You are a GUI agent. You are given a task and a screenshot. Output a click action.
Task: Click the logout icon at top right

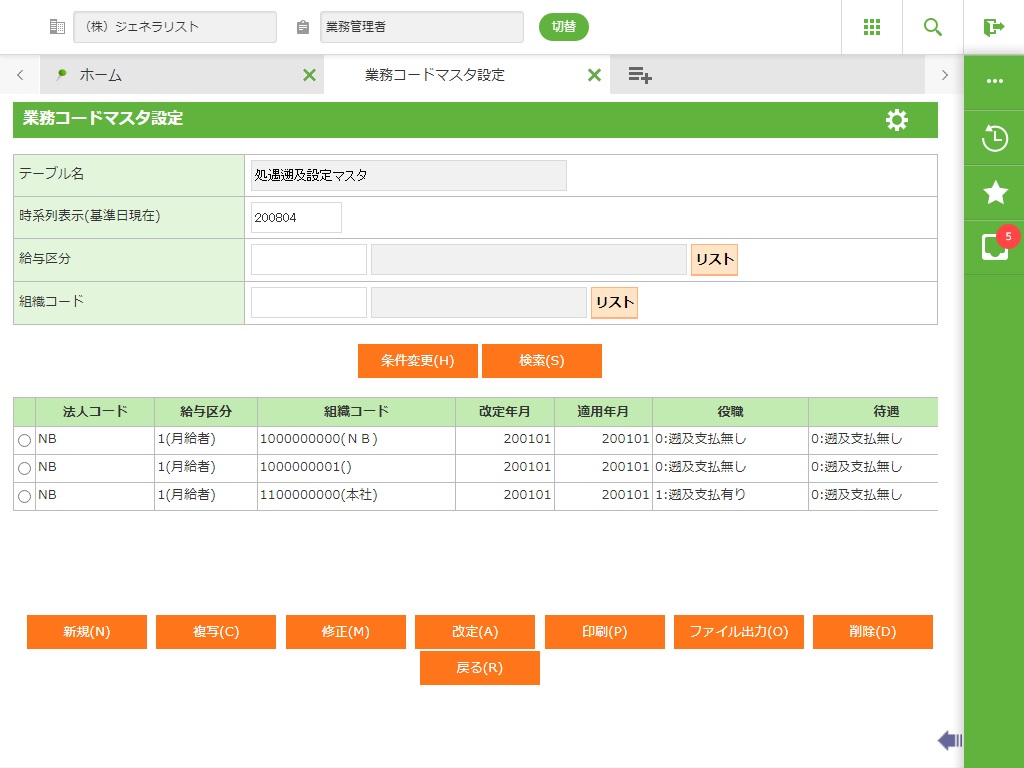click(x=993, y=27)
